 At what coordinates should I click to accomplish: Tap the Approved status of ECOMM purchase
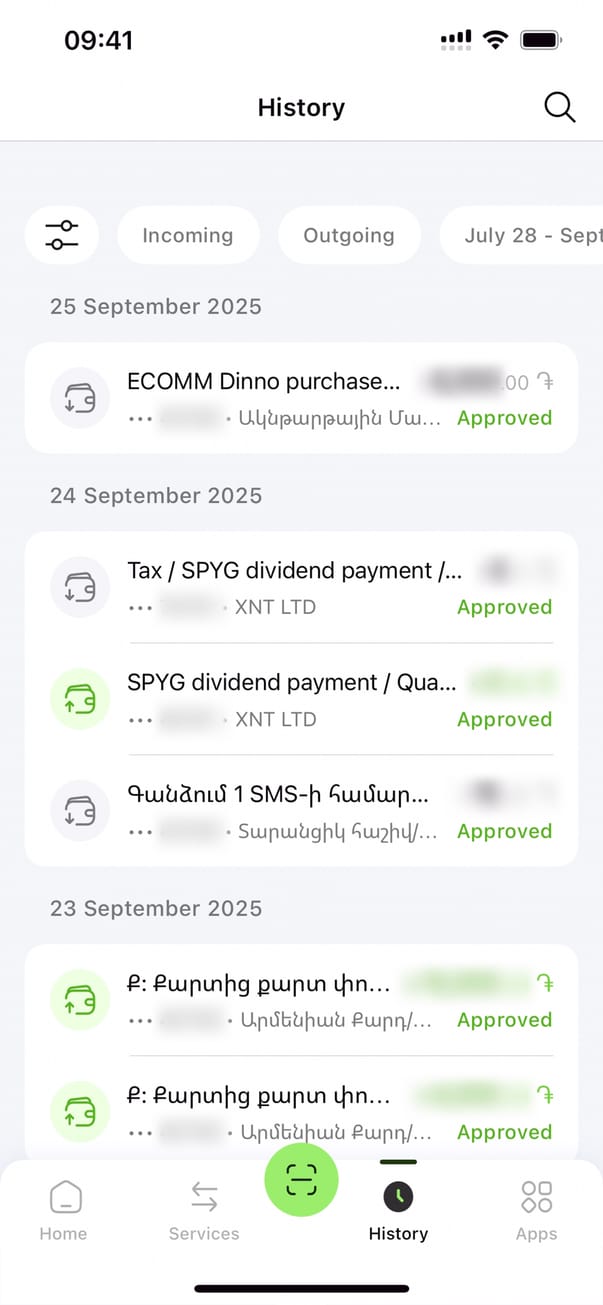pyautogui.click(x=504, y=418)
